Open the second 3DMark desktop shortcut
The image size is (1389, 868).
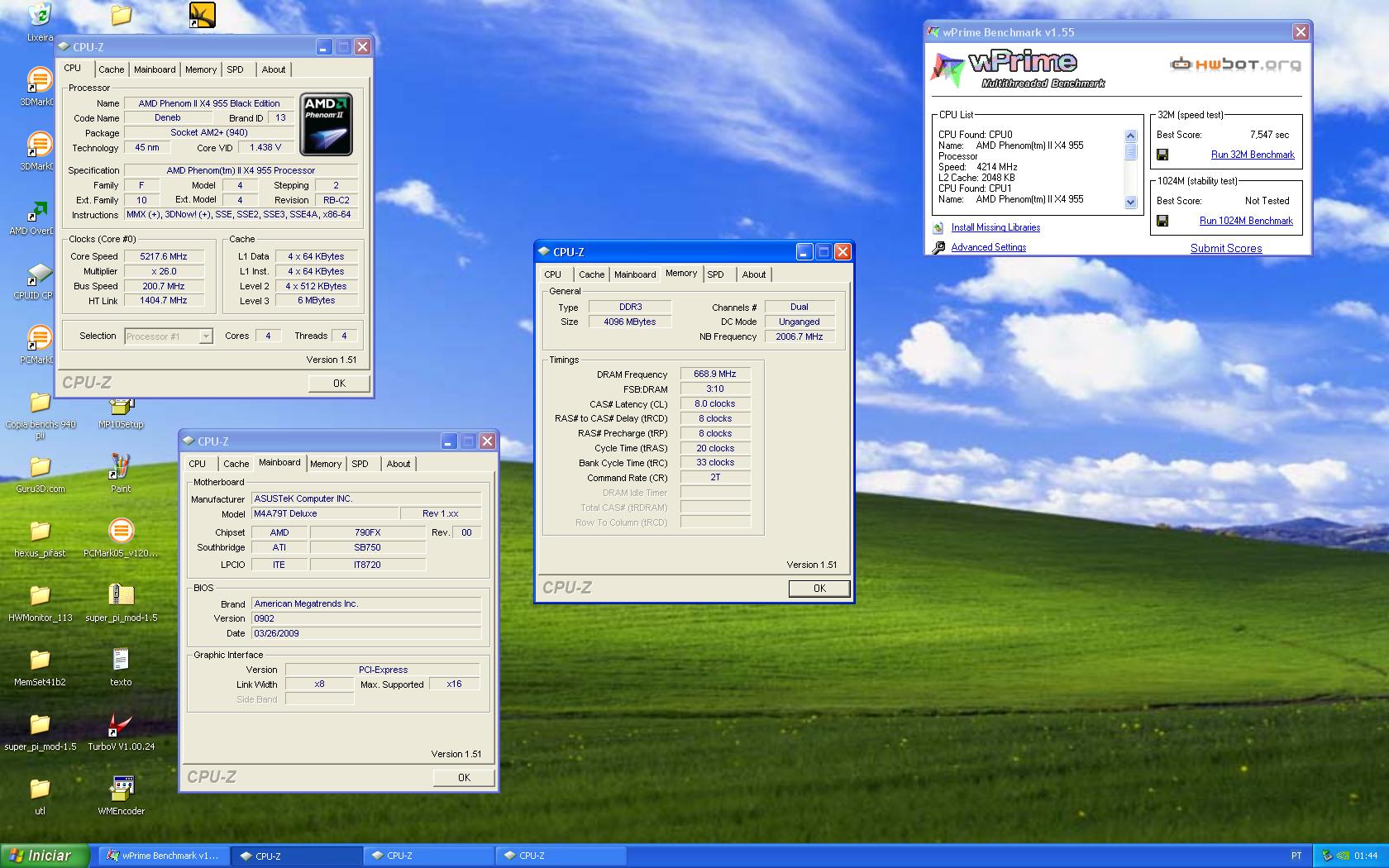[x=39, y=144]
